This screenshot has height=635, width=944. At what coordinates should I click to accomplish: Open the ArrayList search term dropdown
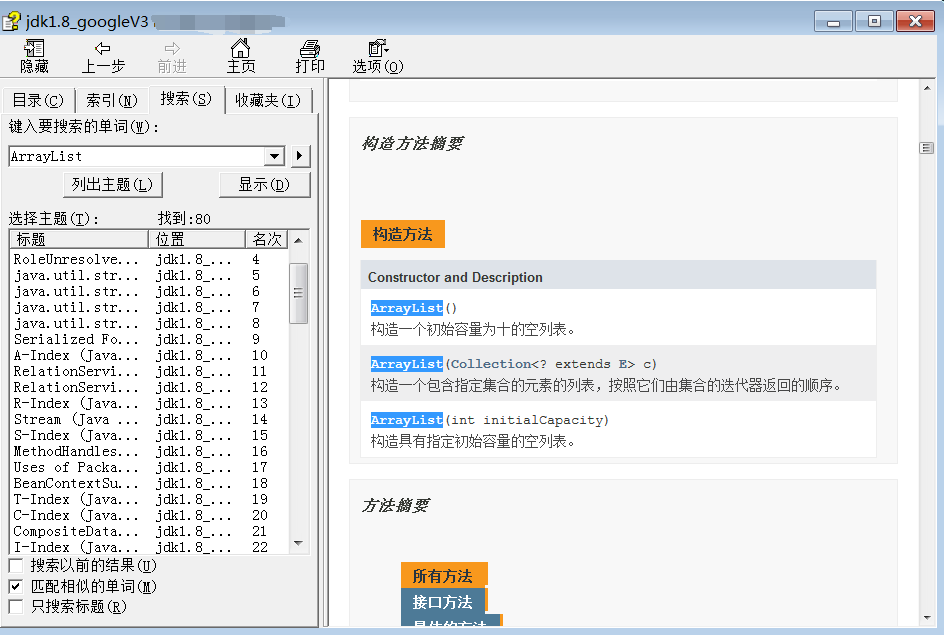point(275,156)
